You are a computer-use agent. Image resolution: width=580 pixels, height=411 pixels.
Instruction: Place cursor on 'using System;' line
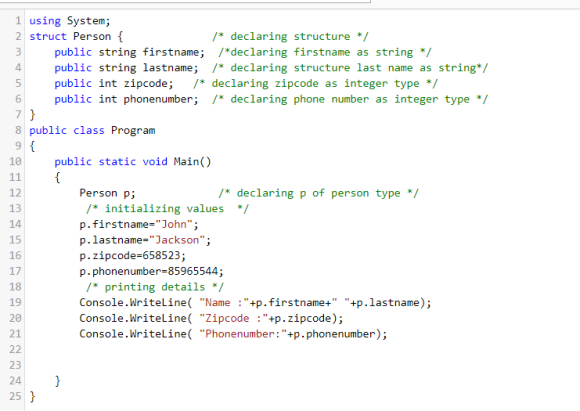[70, 21]
